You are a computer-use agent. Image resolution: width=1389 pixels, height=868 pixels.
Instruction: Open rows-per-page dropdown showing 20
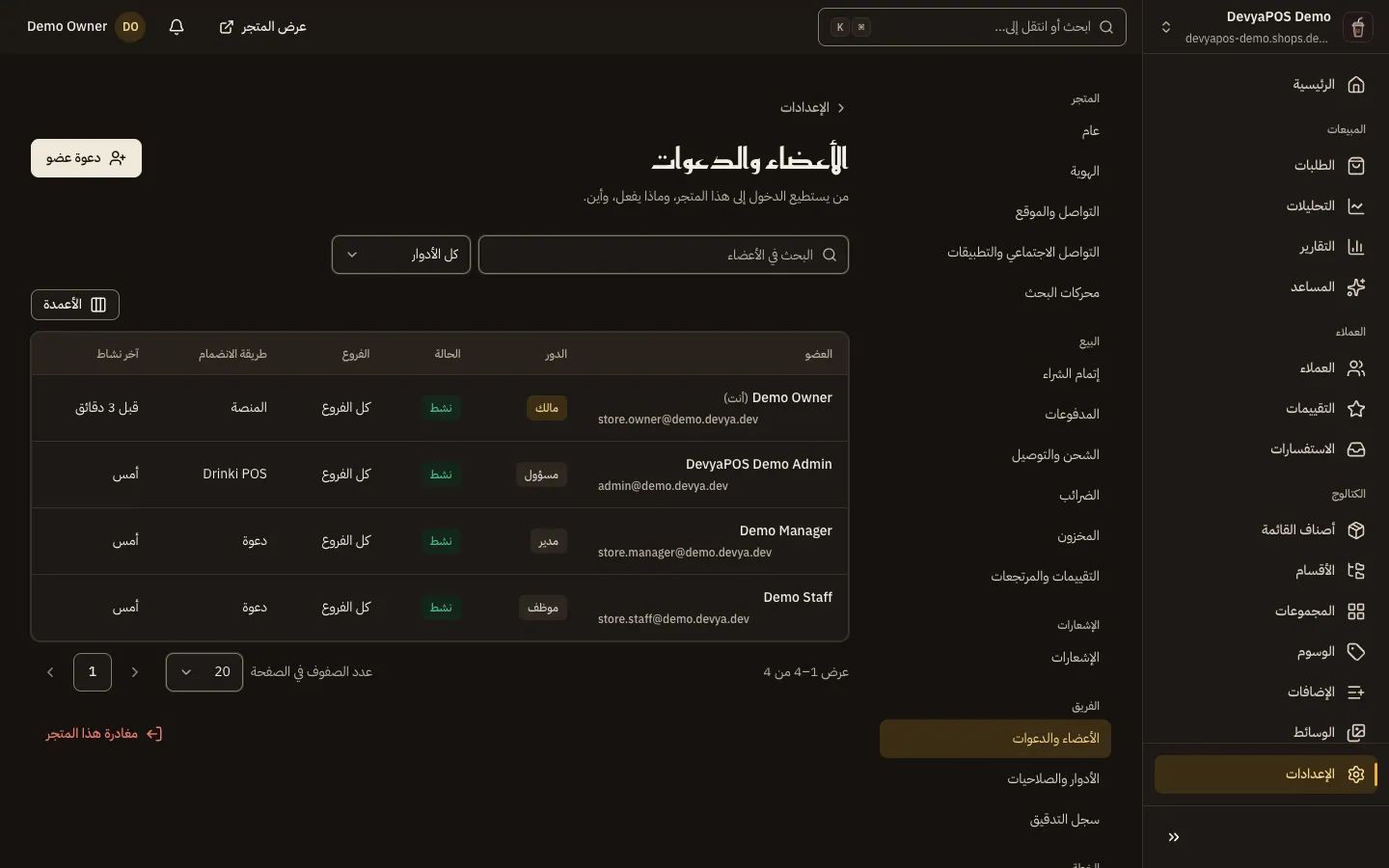click(x=204, y=672)
